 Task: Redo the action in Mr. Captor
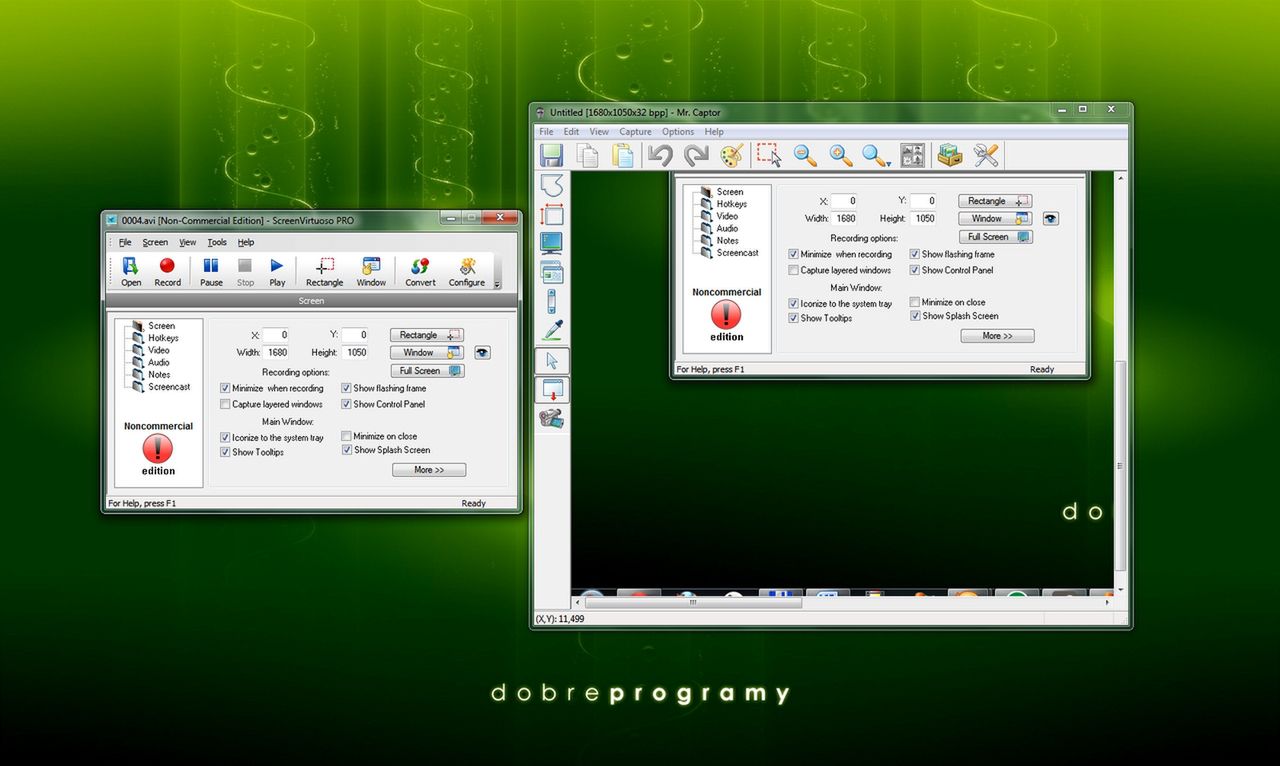tap(696, 155)
